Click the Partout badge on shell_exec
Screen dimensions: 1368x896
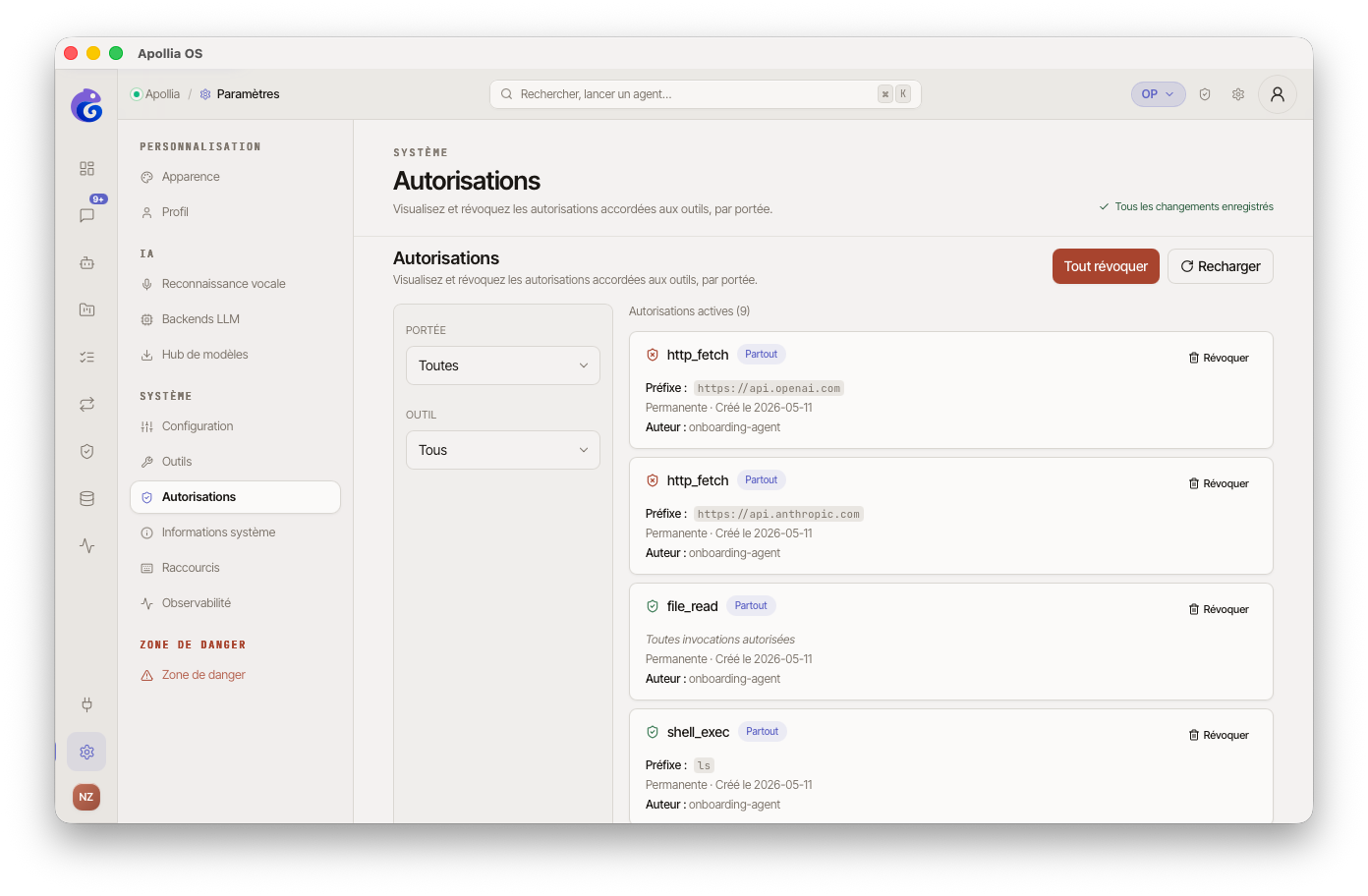(762, 732)
